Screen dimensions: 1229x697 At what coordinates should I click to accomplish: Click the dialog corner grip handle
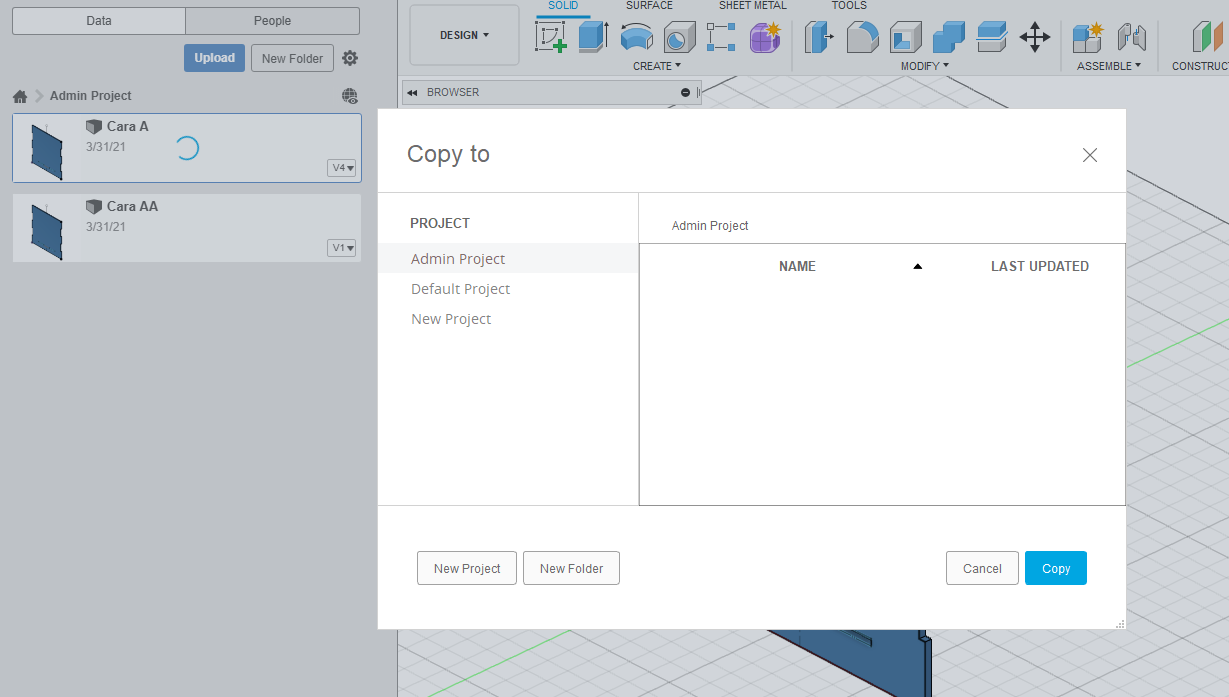tap(1120, 623)
